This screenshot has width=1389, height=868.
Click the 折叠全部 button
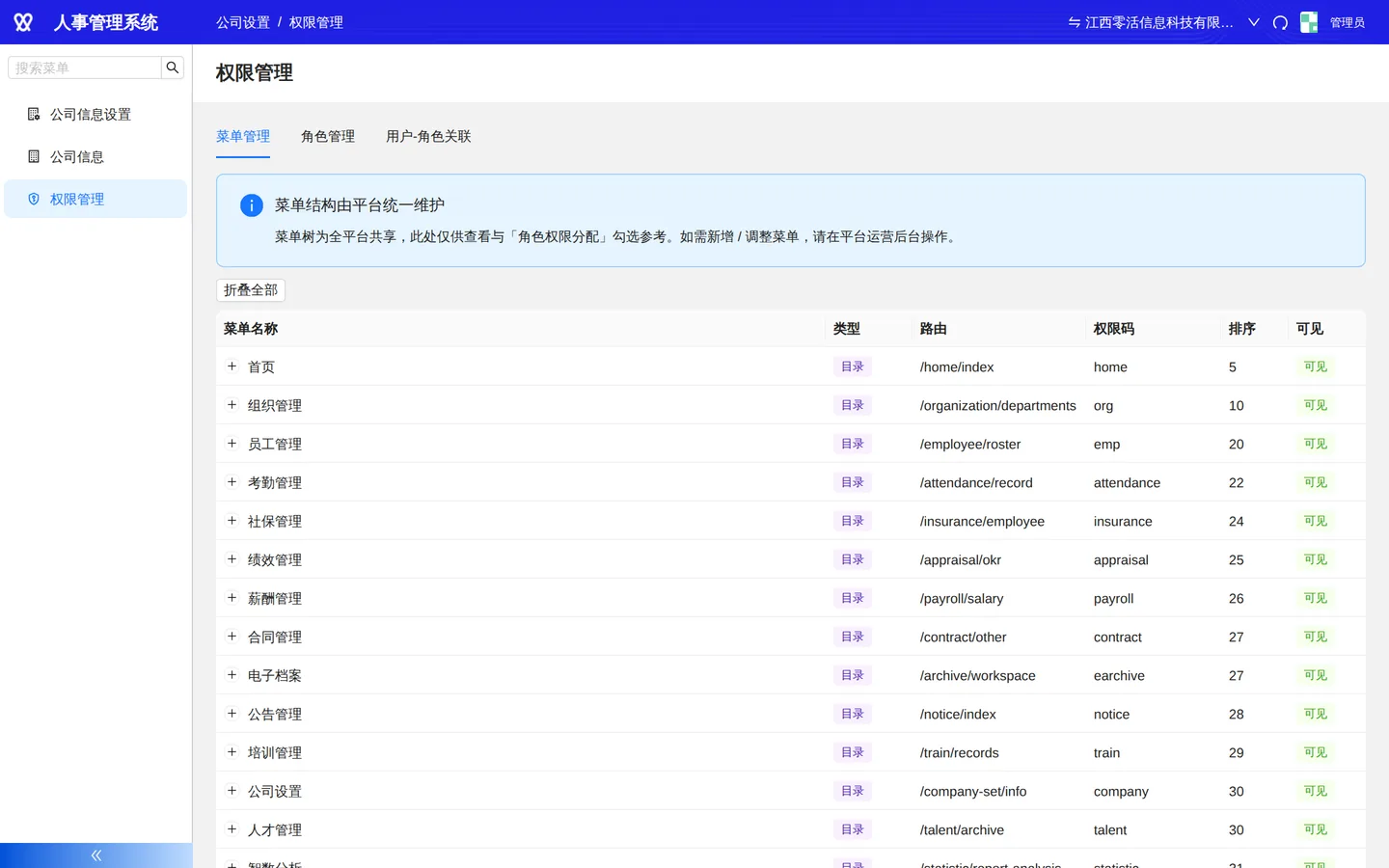click(x=251, y=290)
